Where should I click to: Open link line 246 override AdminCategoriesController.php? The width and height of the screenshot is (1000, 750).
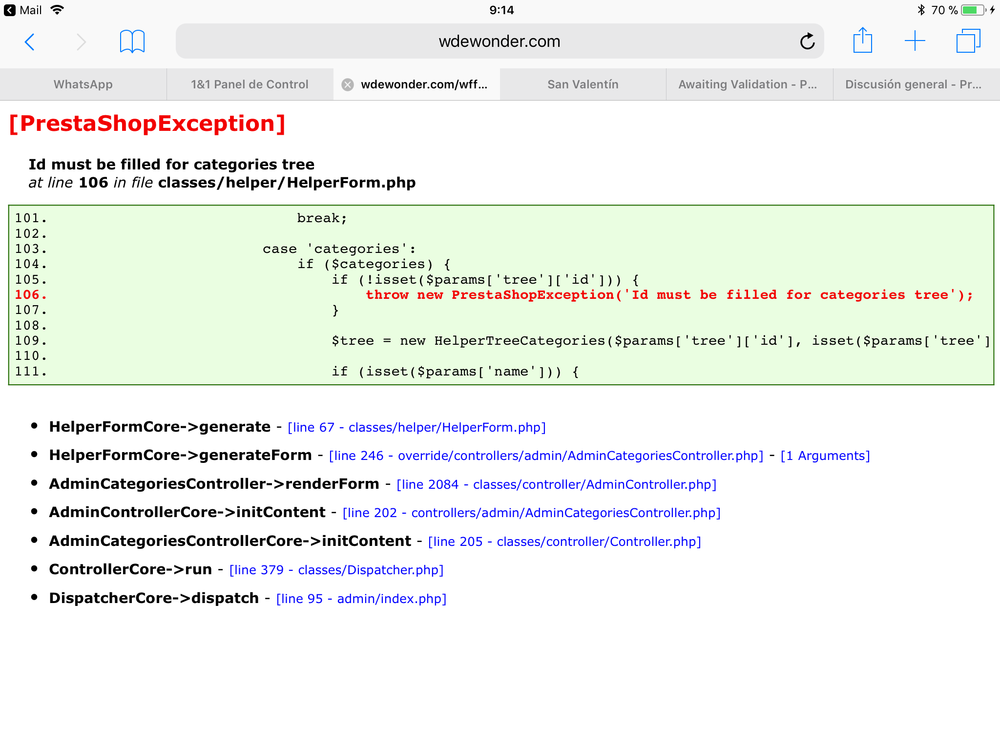tap(546, 455)
